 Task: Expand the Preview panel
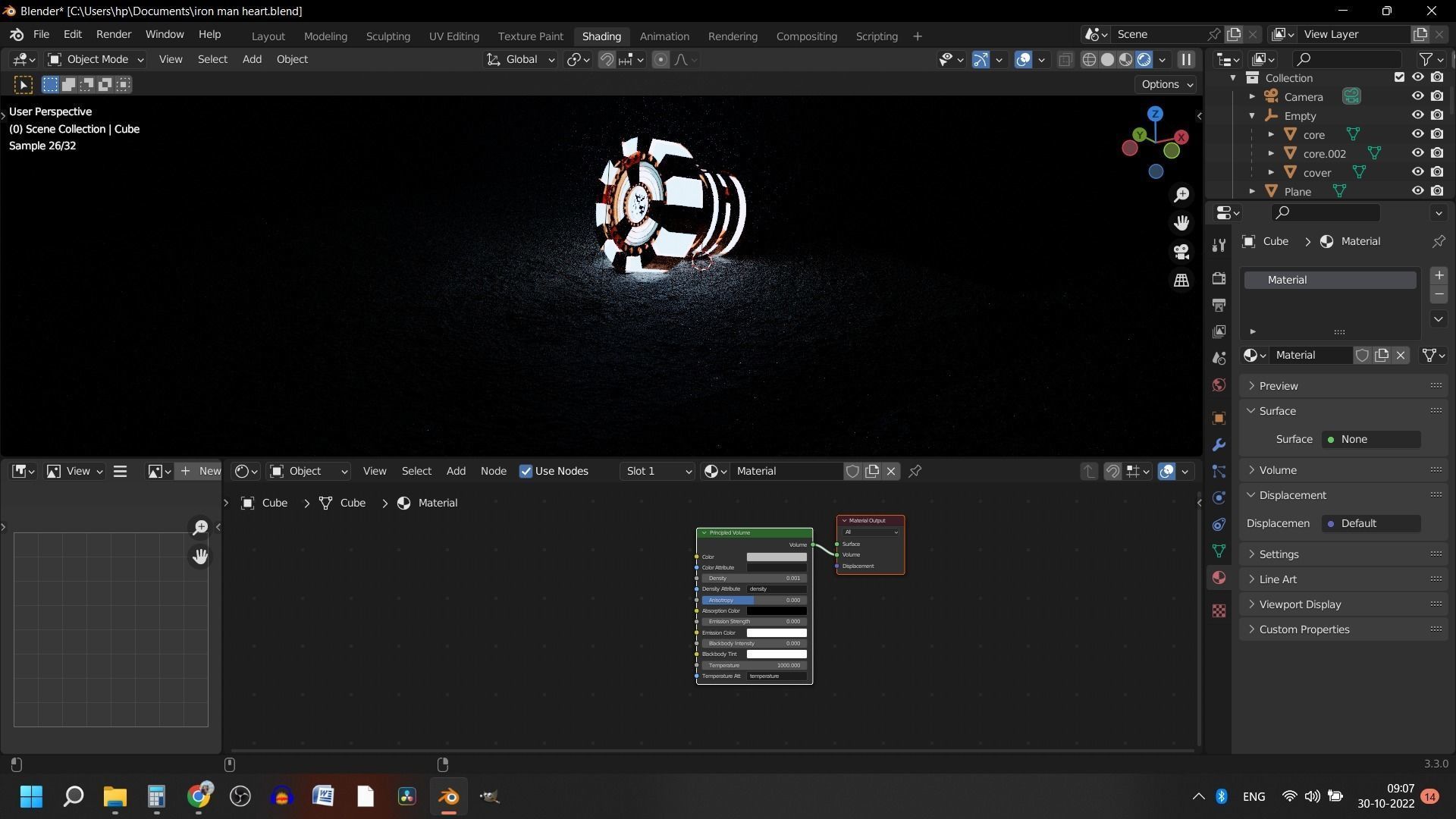[1279, 386]
